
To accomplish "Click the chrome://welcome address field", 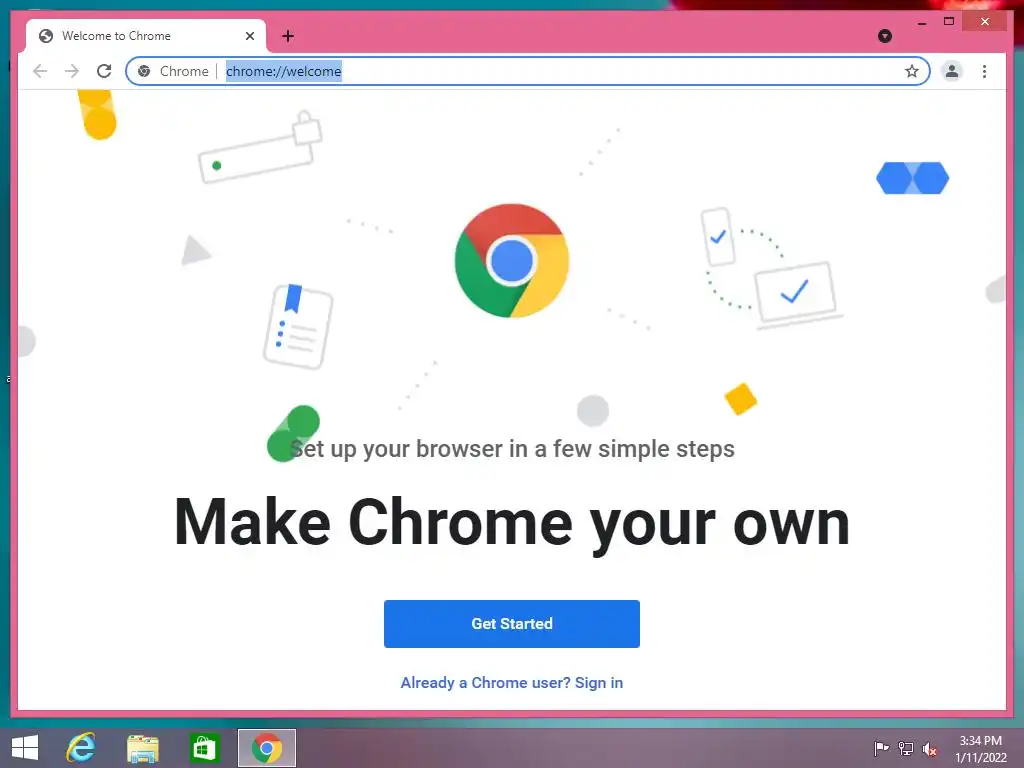I will point(527,71).
